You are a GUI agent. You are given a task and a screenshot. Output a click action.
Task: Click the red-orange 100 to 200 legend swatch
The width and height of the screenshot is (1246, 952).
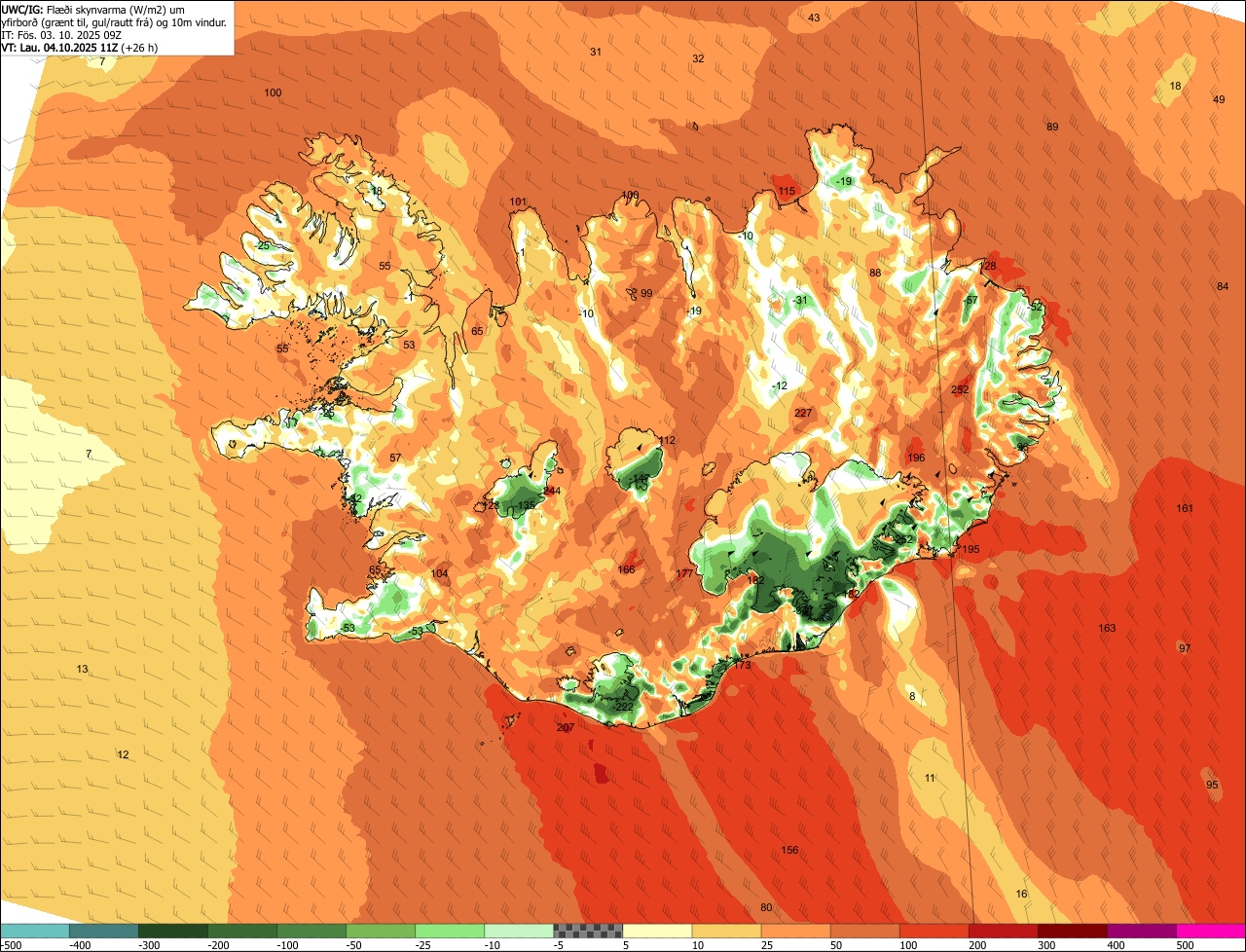(x=934, y=931)
